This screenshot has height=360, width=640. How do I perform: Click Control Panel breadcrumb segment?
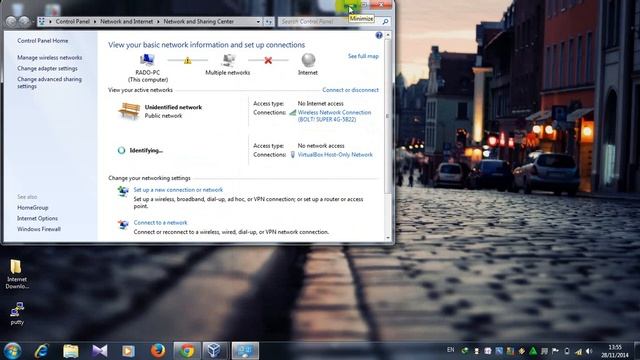(x=73, y=22)
